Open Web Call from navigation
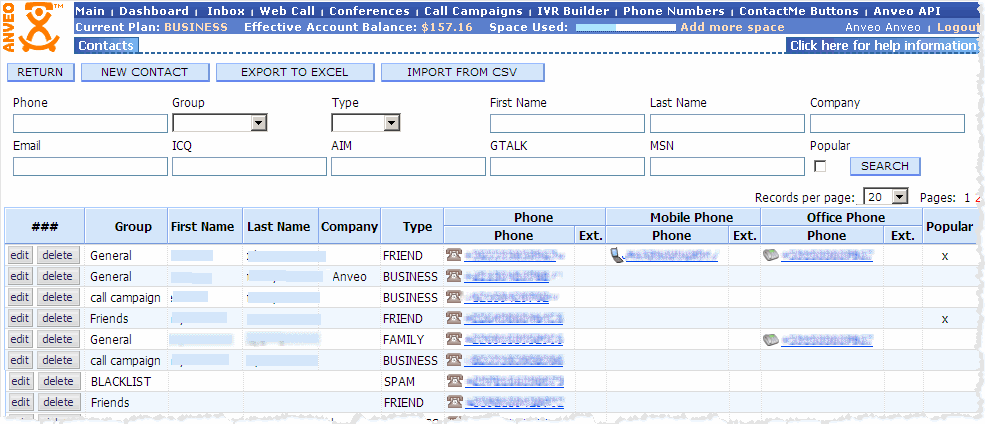Image resolution: width=985 pixels, height=424 pixels. tap(287, 11)
